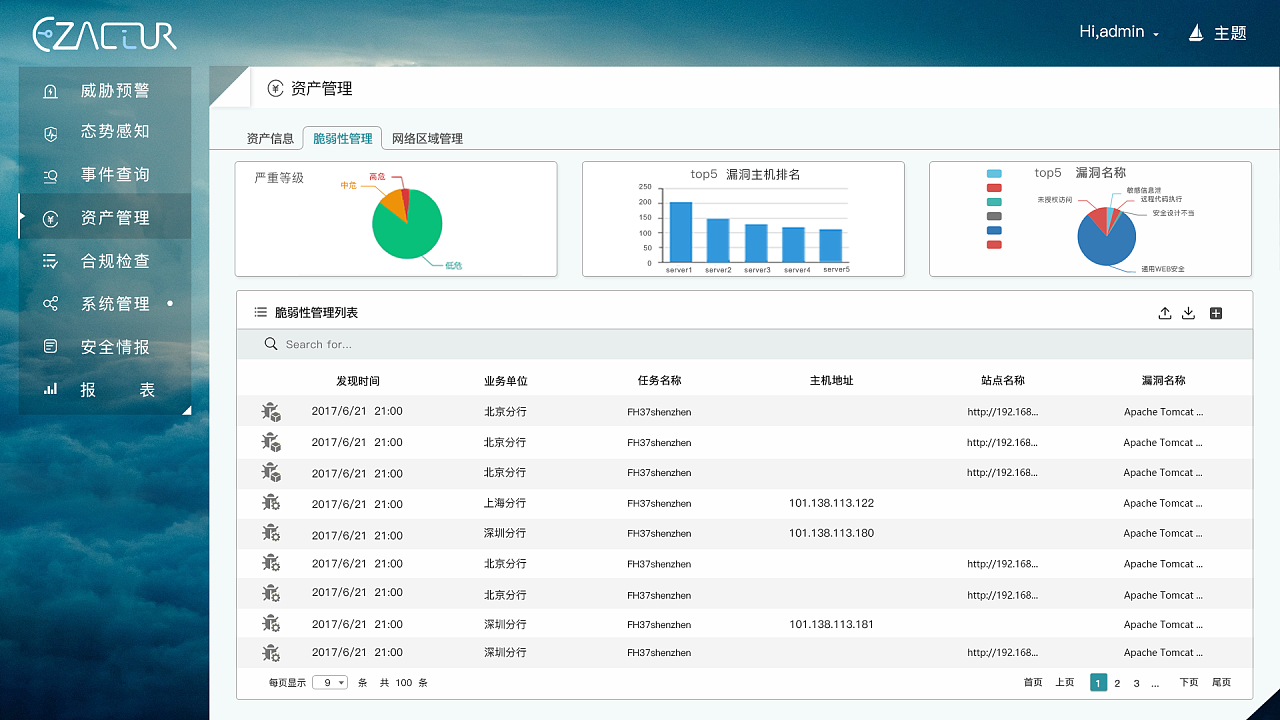Image resolution: width=1280 pixels, height=720 pixels.
Task: Open the 报表 sidebar item
Action: coord(104,389)
